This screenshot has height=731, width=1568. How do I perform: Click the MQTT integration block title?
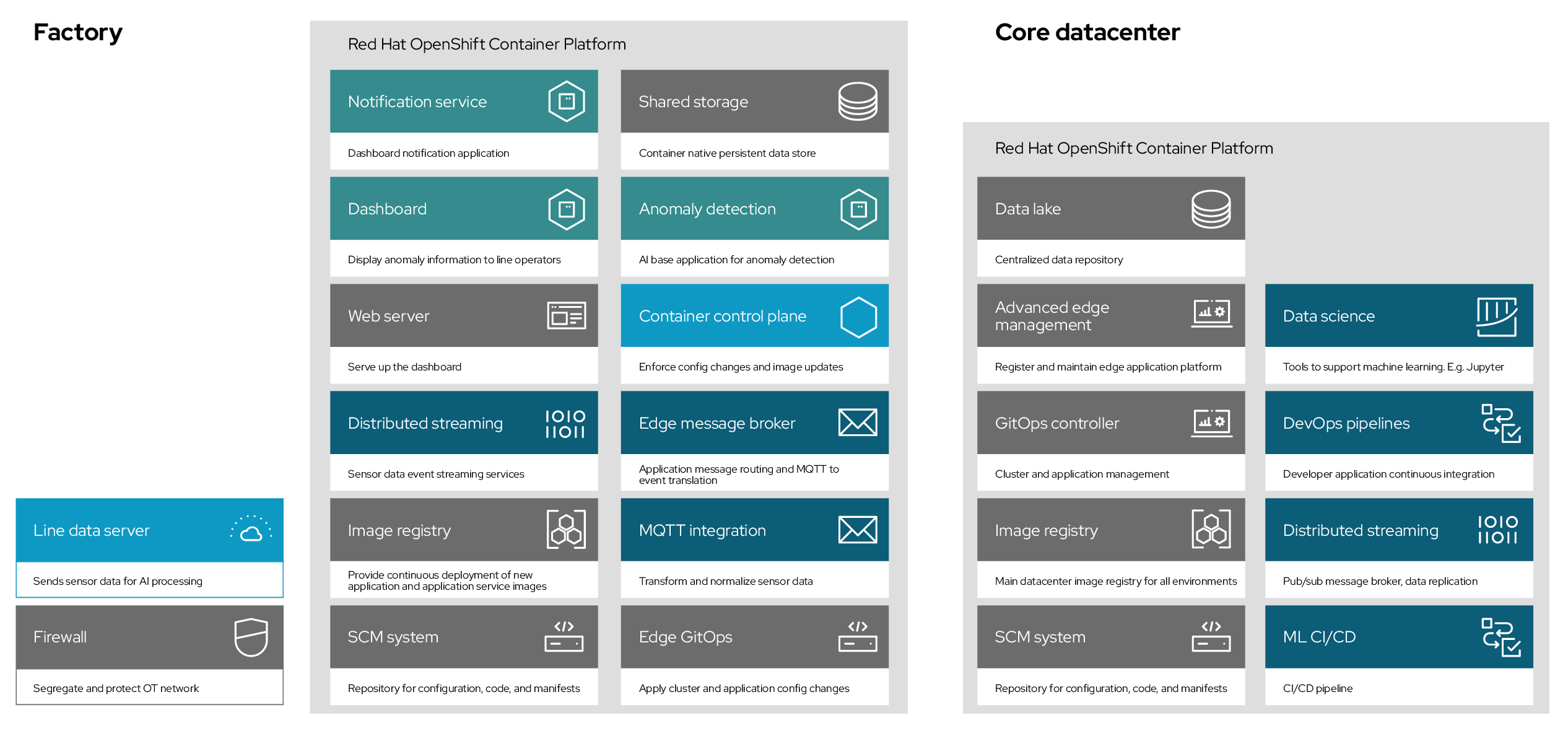(x=702, y=530)
